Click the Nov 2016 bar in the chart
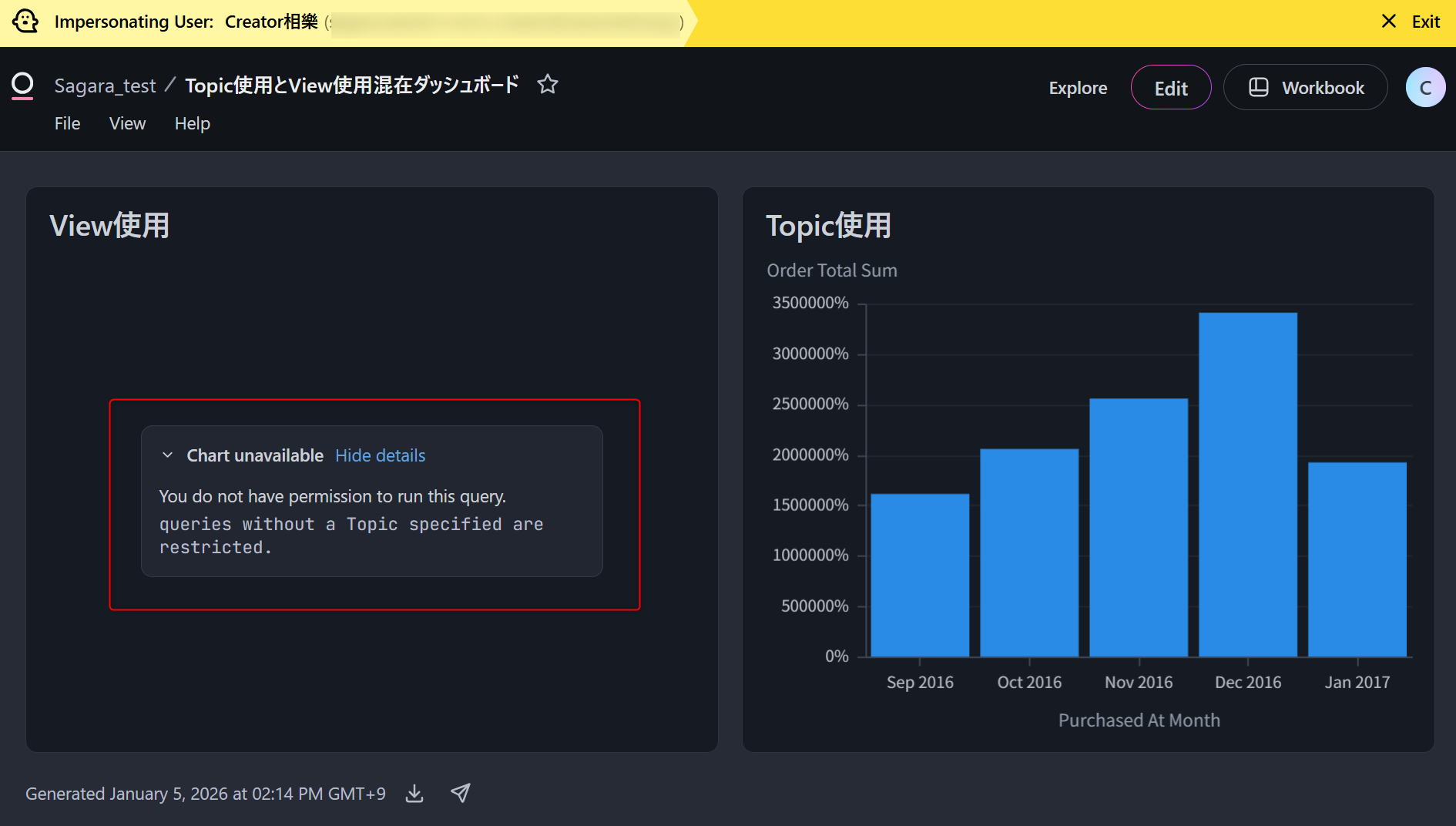 coord(1139,528)
